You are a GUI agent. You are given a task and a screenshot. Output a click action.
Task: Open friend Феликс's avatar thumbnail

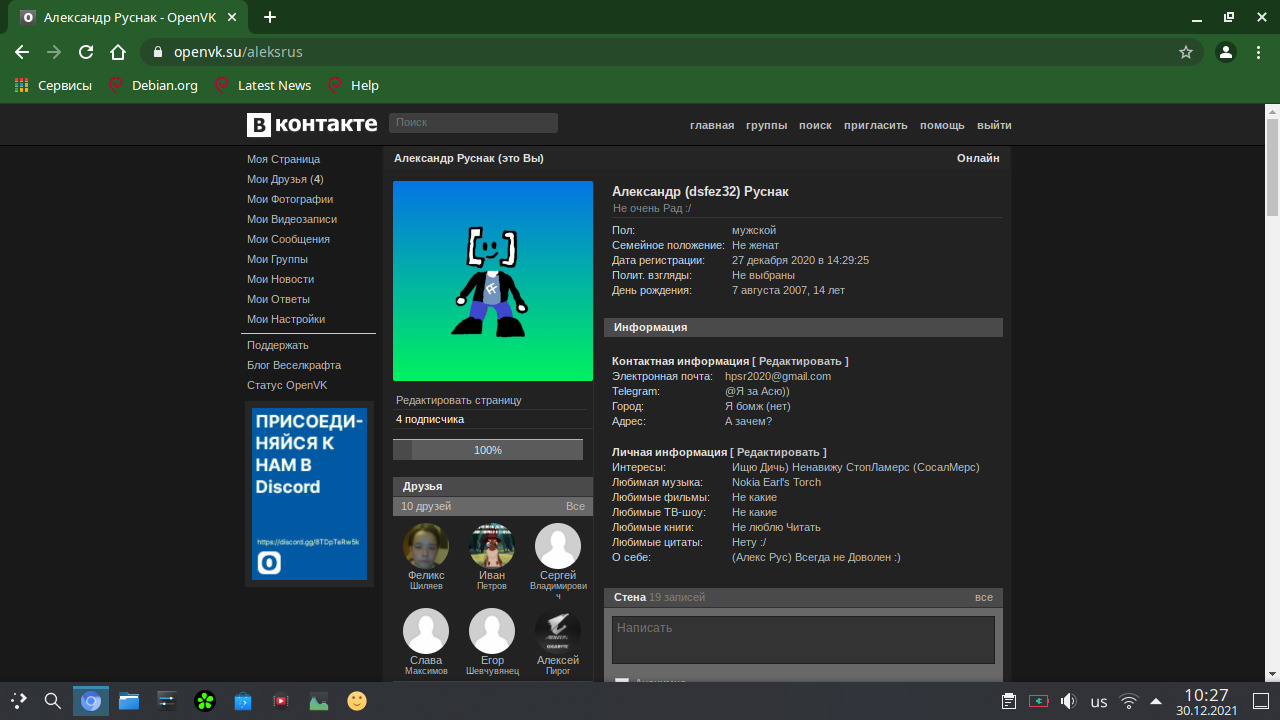point(426,546)
